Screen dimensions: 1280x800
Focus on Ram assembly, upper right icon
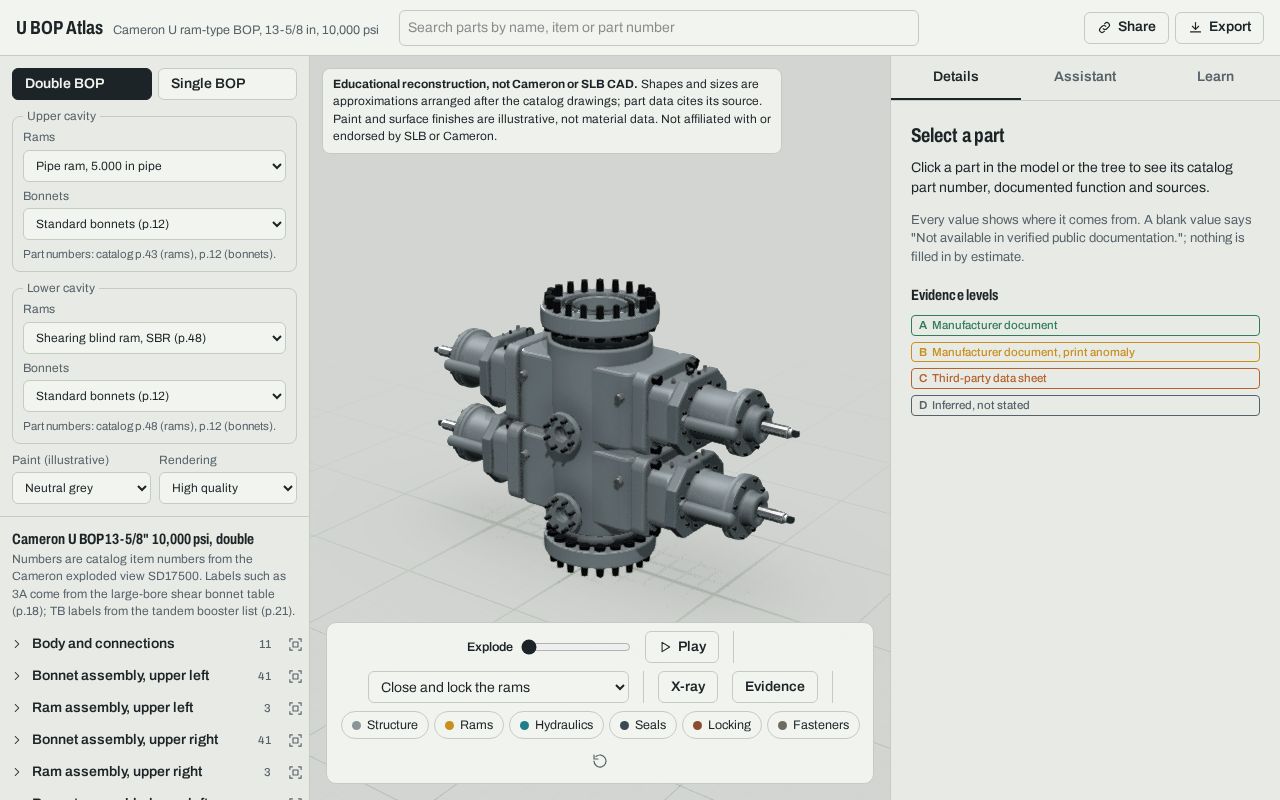click(295, 772)
